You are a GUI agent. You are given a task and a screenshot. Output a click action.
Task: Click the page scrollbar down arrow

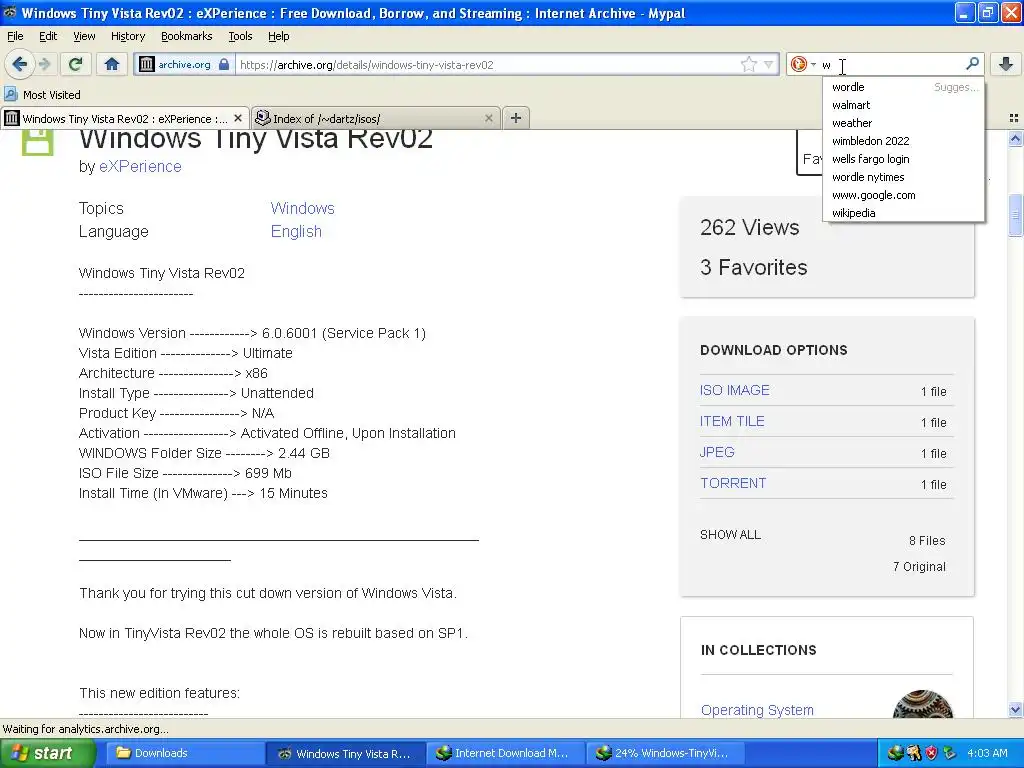(1015, 709)
